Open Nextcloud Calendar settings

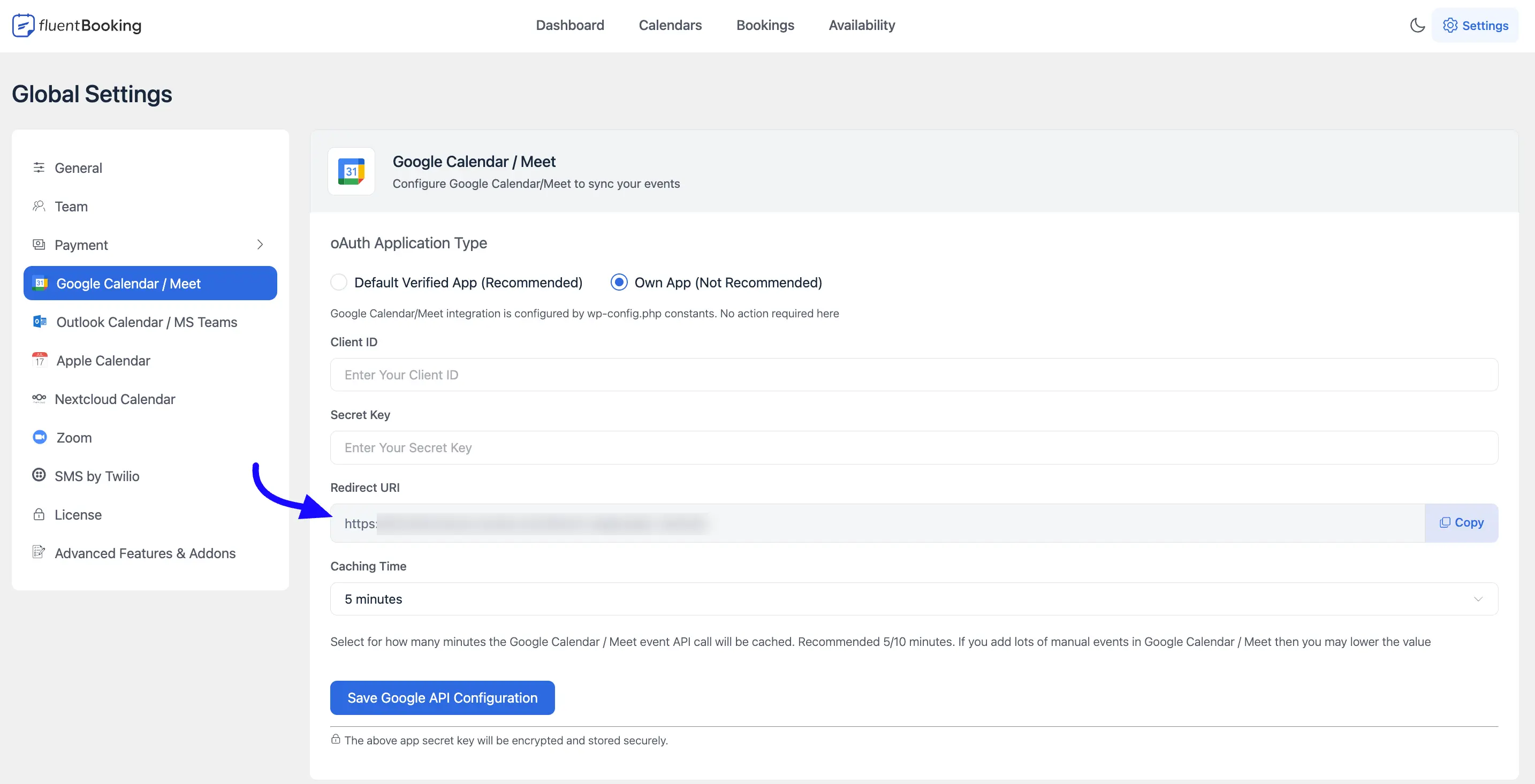coord(150,399)
